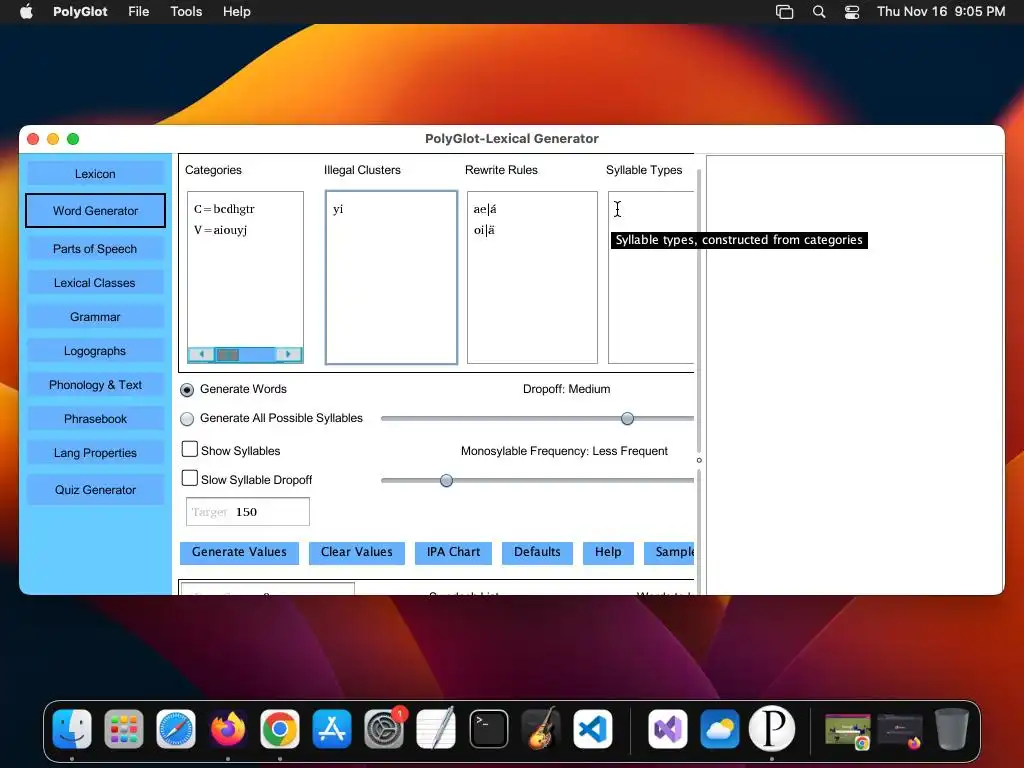Open Google Chrome from the dock
Screen dimensions: 1024x768
[x=280, y=728]
